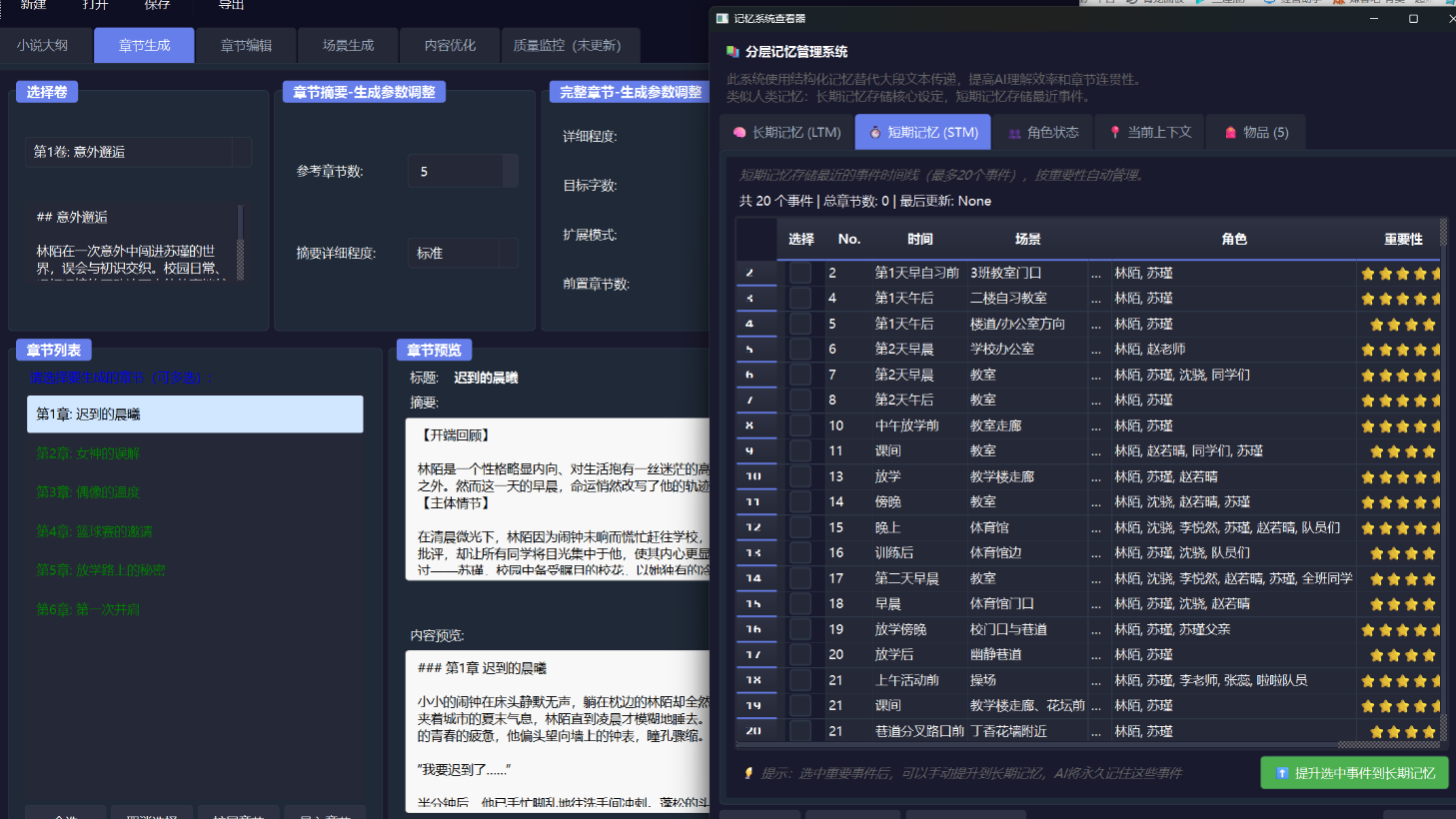Viewport: 1456px width, 819px height.
Task: Select the checkbox for event No. 7
Action: [800, 375]
